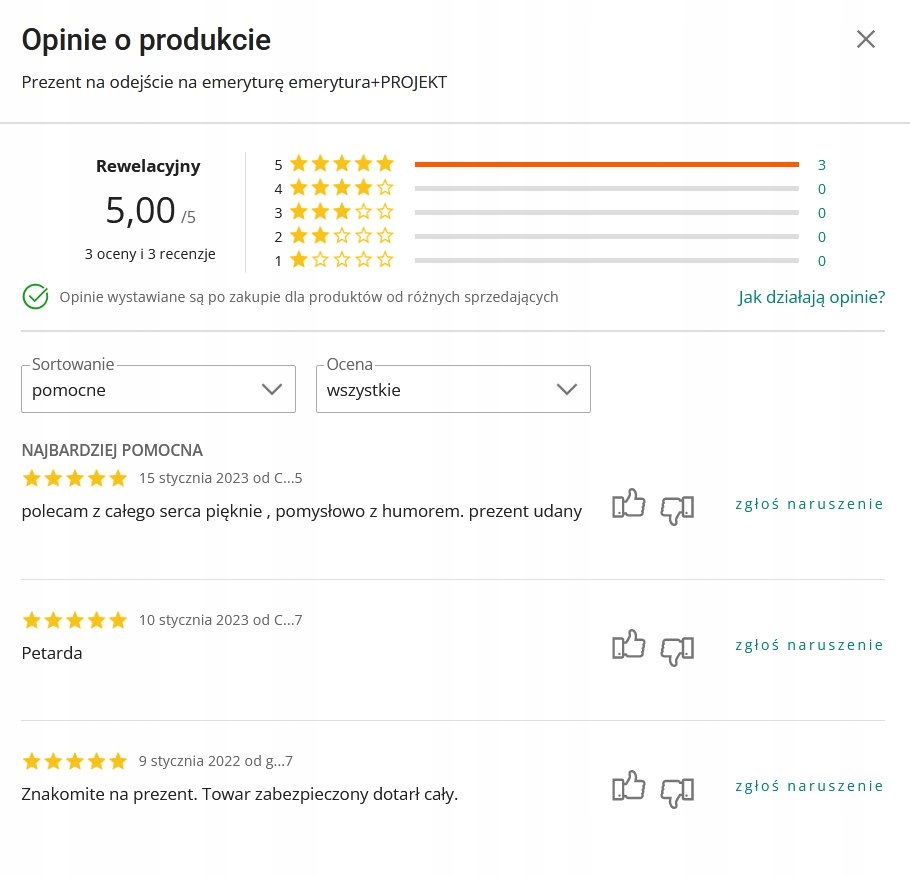Select the 3-star rating bar
Image resolution: width=910 pixels, height=877 pixels.
tap(606, 212)
